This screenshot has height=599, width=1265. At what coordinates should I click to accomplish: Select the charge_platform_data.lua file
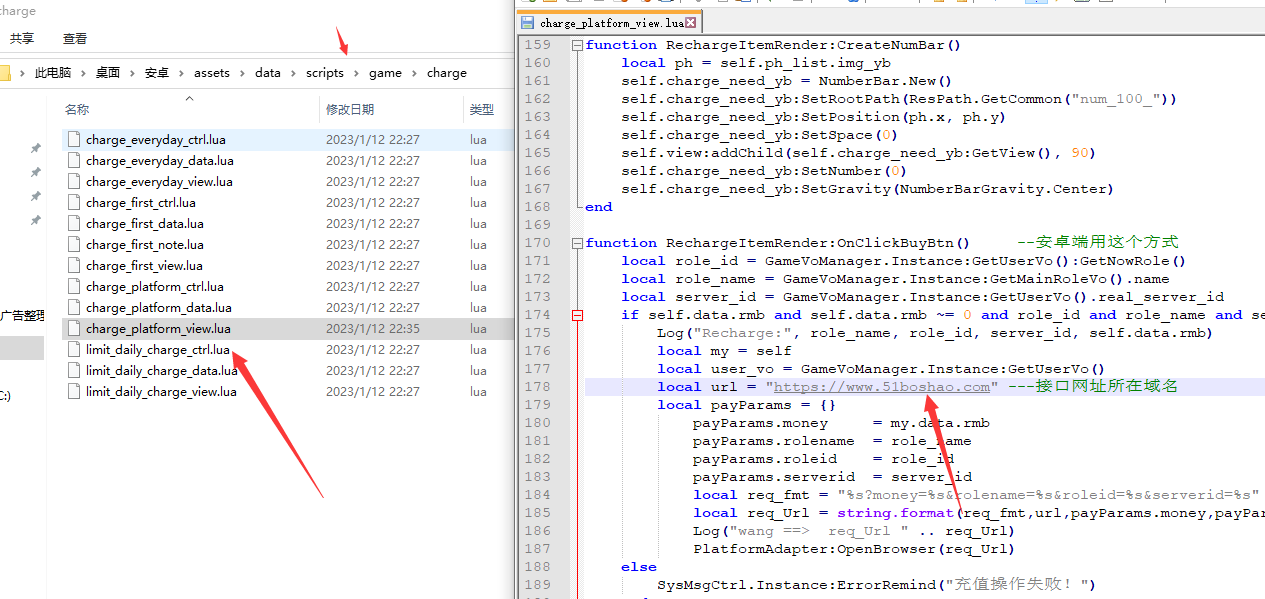tap(158, 308)
